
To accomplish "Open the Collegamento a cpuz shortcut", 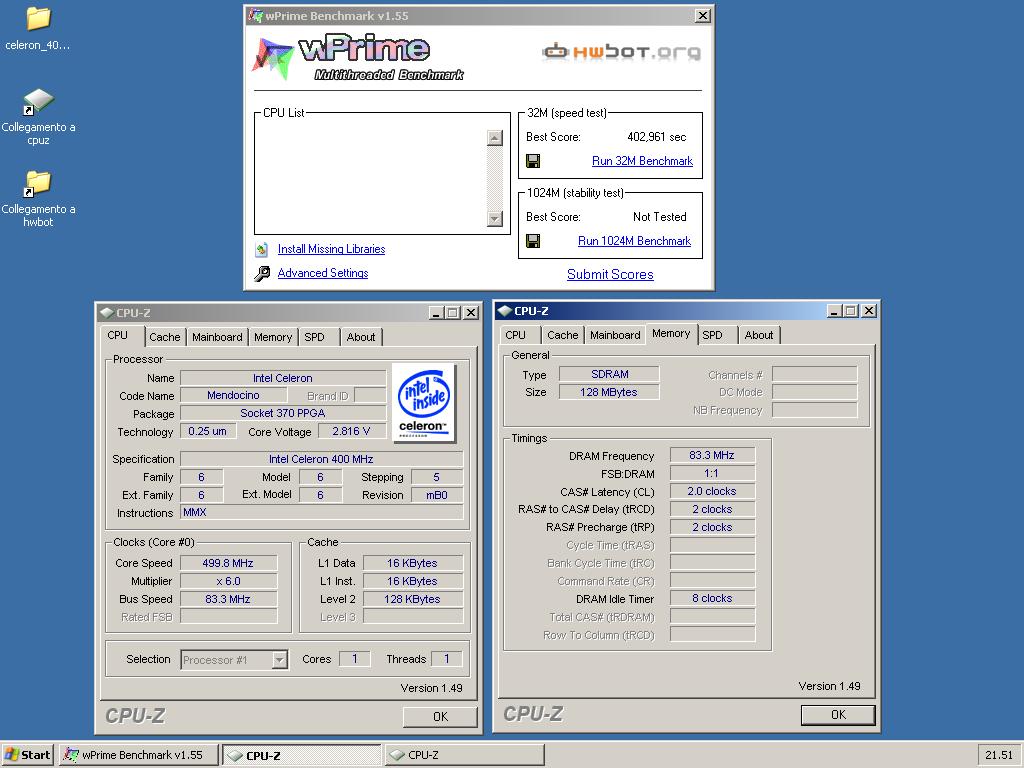I will (38, 116).
